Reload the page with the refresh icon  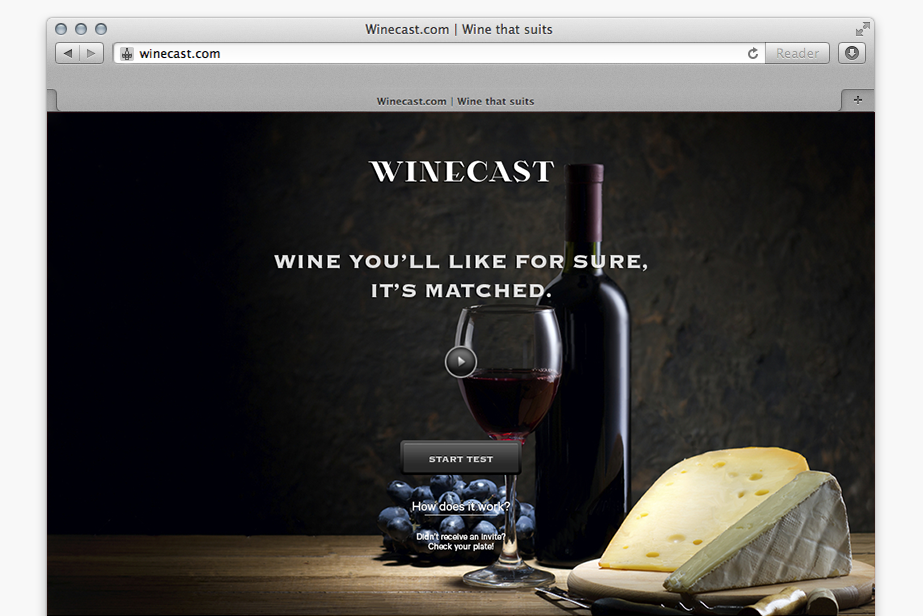click(x=752, y=54)
